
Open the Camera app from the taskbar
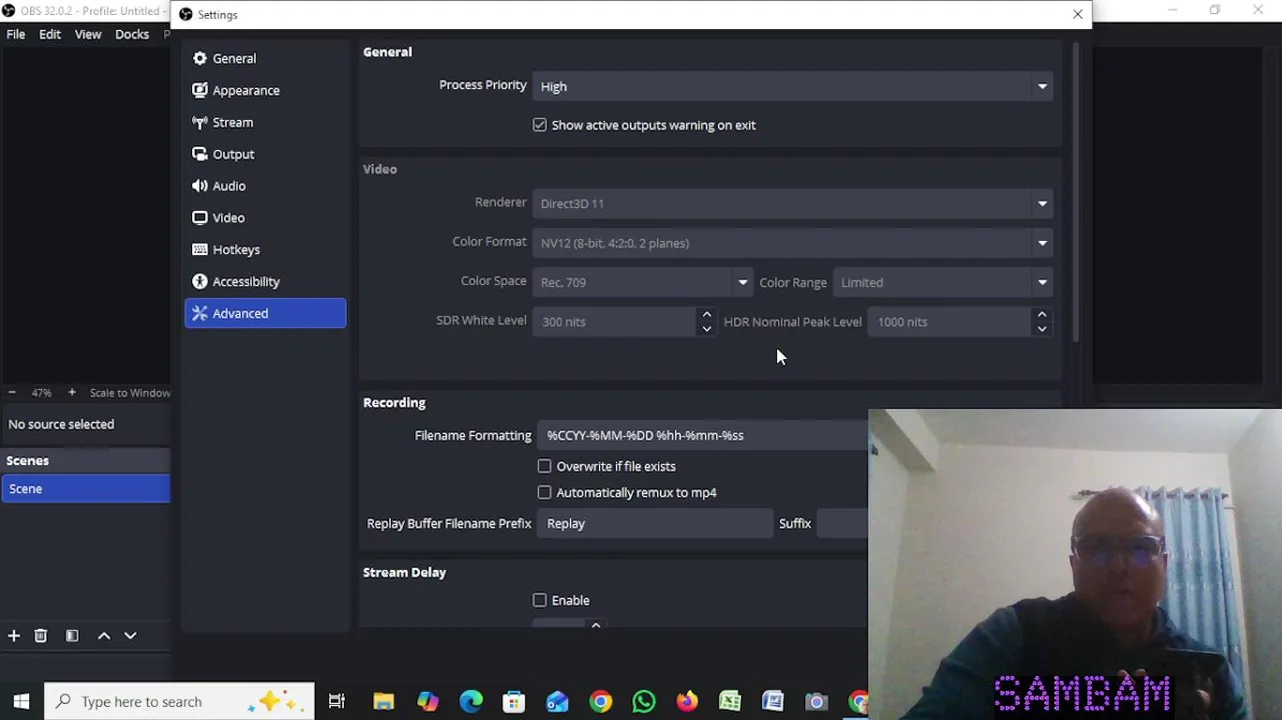816,701
